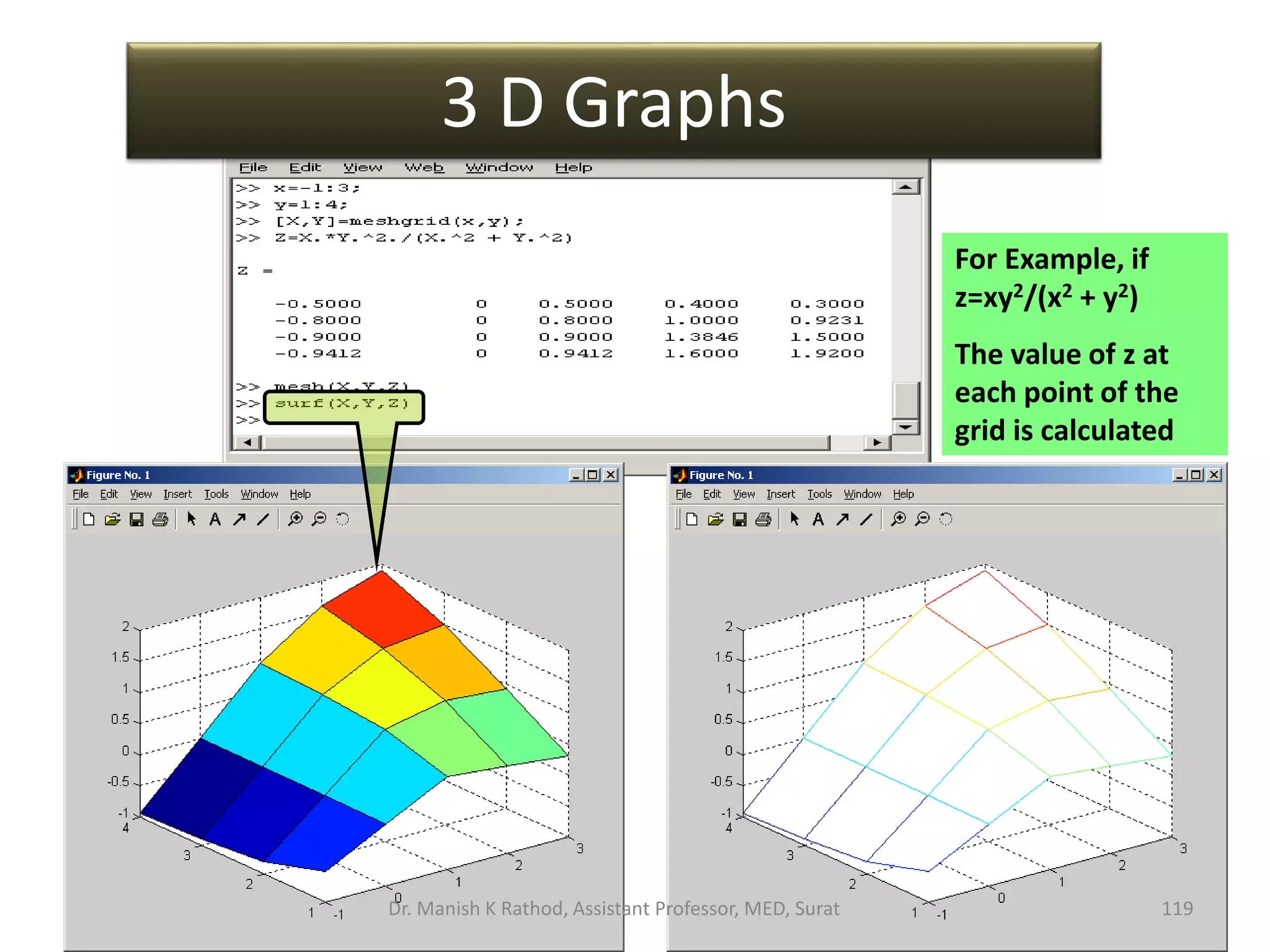Minimize the left Figure No. 1 window

click(577, 475)
